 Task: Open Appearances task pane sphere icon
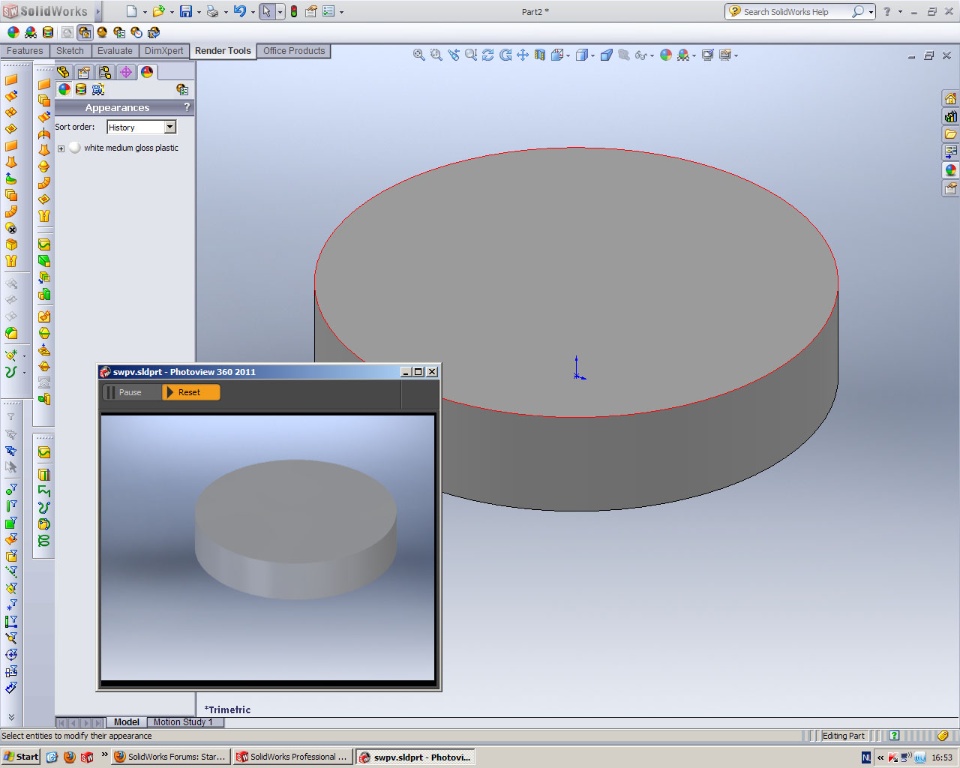tap(950, 170)
